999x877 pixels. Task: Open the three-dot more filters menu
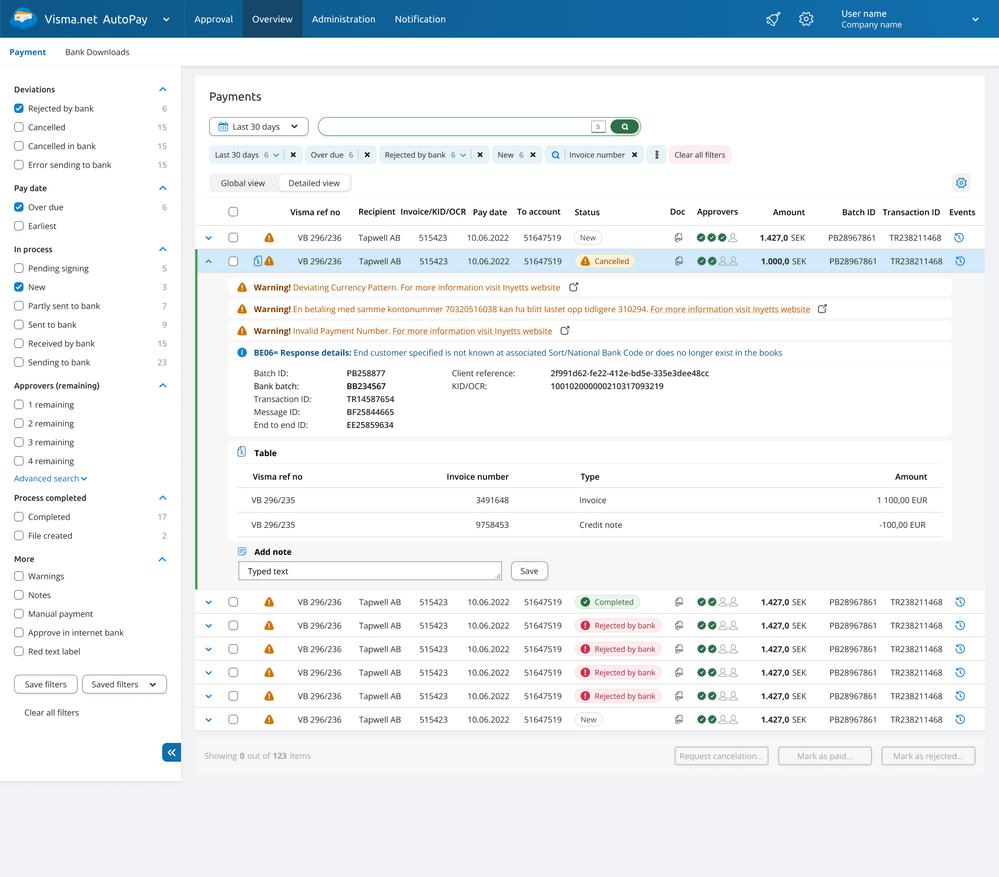(656, 155)
